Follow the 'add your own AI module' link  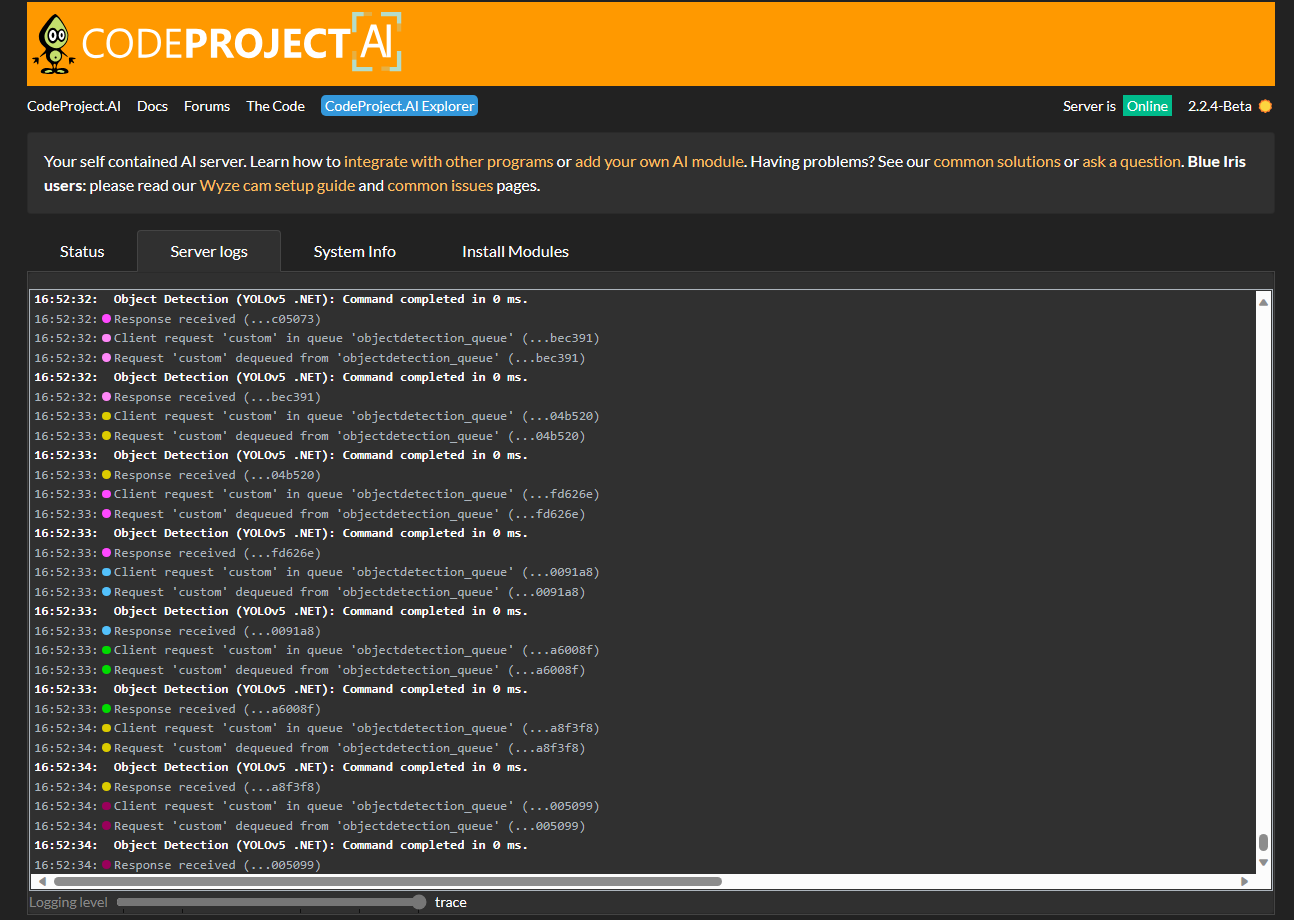[659, 161]
